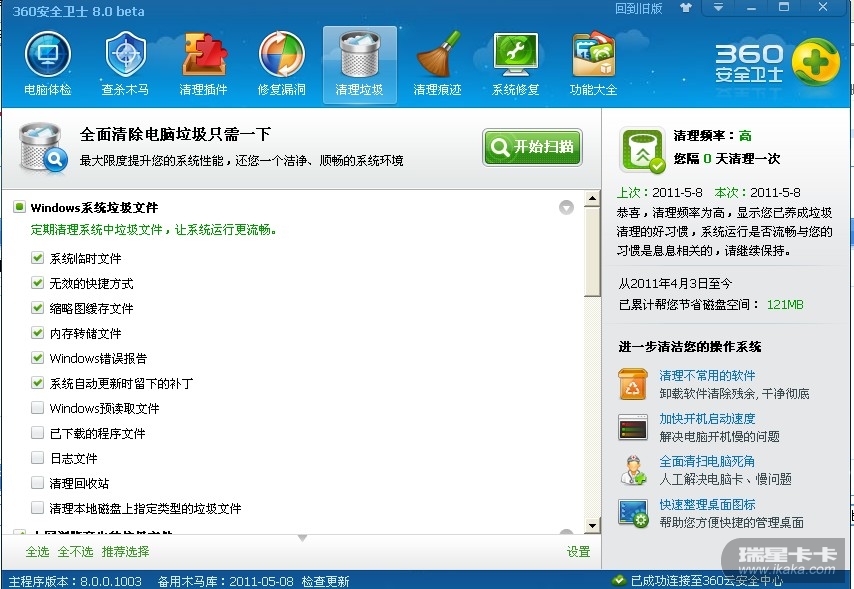Click the orange recycle box icon for 清理不常用的软件

632,384
